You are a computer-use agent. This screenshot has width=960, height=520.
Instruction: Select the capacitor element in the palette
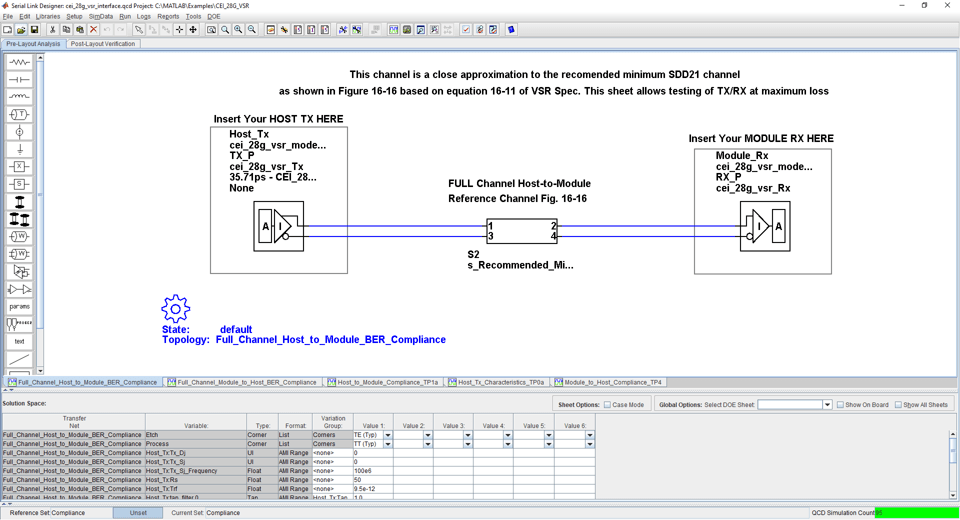tap(19, 80)
